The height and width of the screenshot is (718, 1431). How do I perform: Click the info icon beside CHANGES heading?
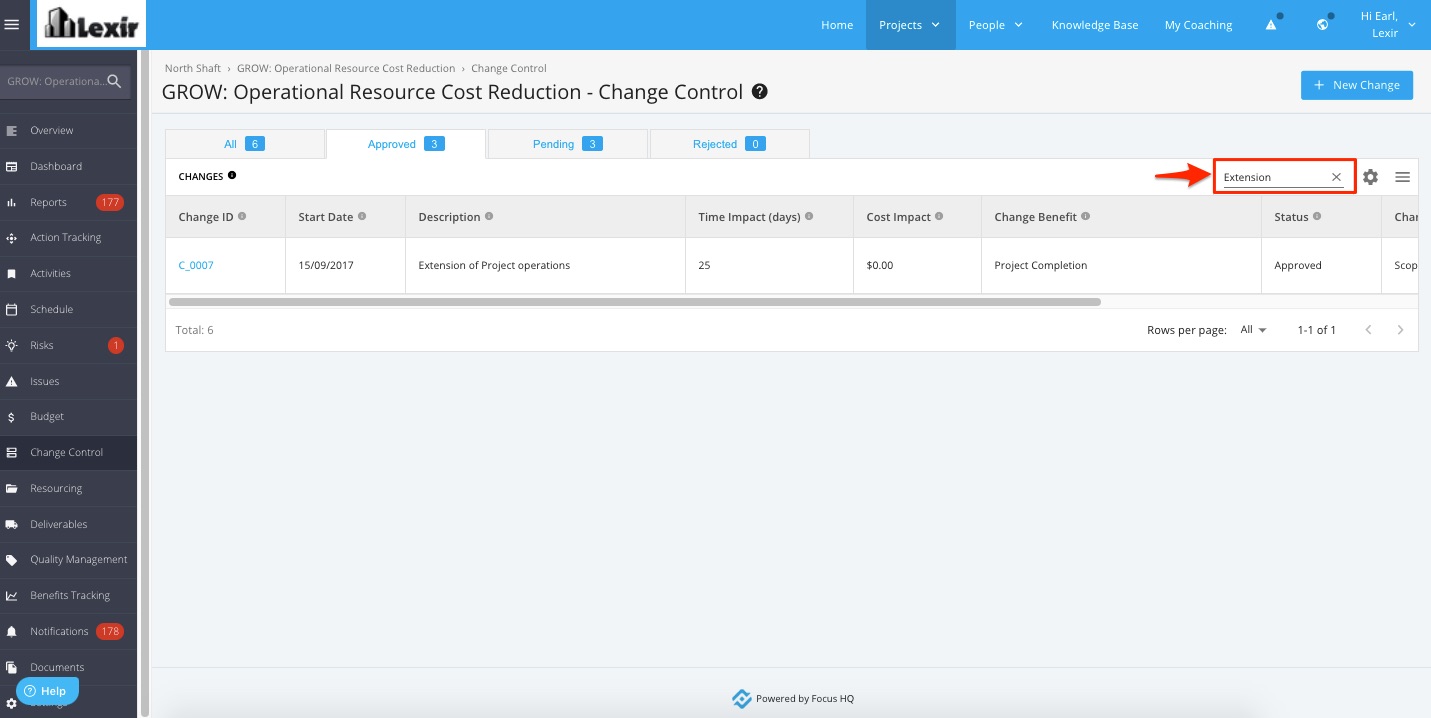pos(232,175)
